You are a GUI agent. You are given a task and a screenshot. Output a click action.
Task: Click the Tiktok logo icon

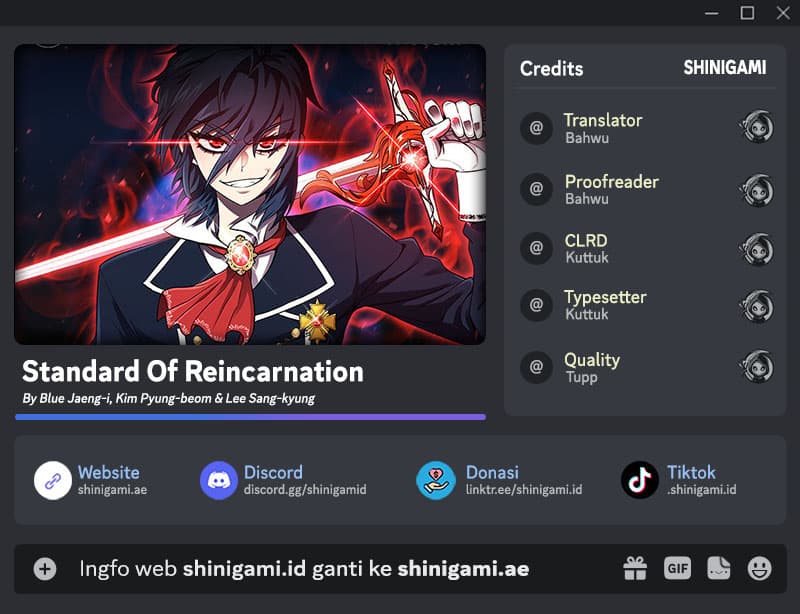640,480
